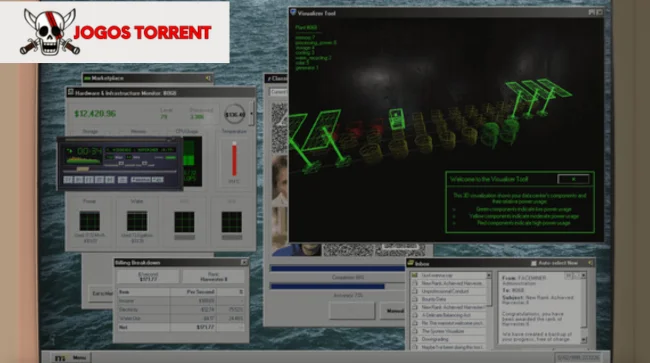The height and width of the screenshot is (363, 650).
Task: Click the Marketplace window title icon
Action: pos(87,78)
